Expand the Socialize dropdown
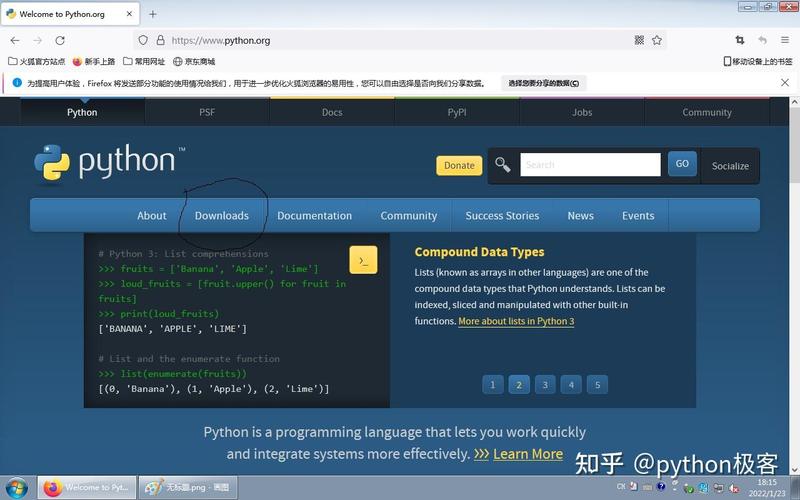Image resolution: width=800 pixels, height=500 pixels. [x=730, y=166]
